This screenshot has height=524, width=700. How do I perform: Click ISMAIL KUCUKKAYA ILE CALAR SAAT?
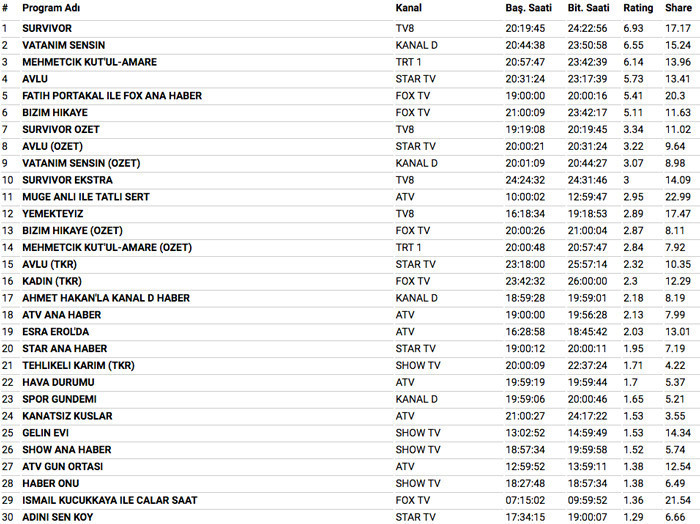click(109, 500)
